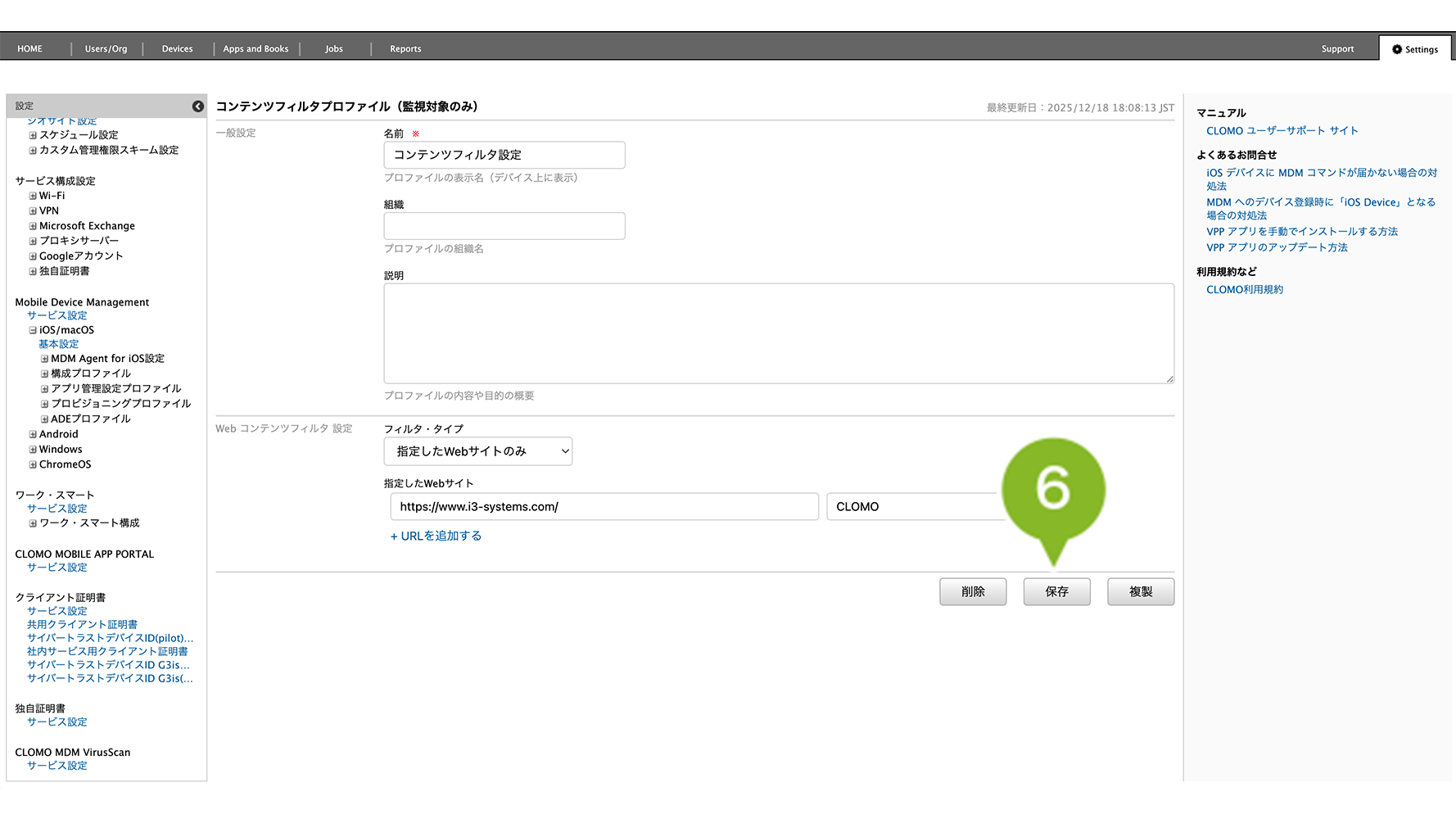Click the 保存 button
Image resolution: width=1456 pixels, height=819 pixels.
pos(1056,591)
